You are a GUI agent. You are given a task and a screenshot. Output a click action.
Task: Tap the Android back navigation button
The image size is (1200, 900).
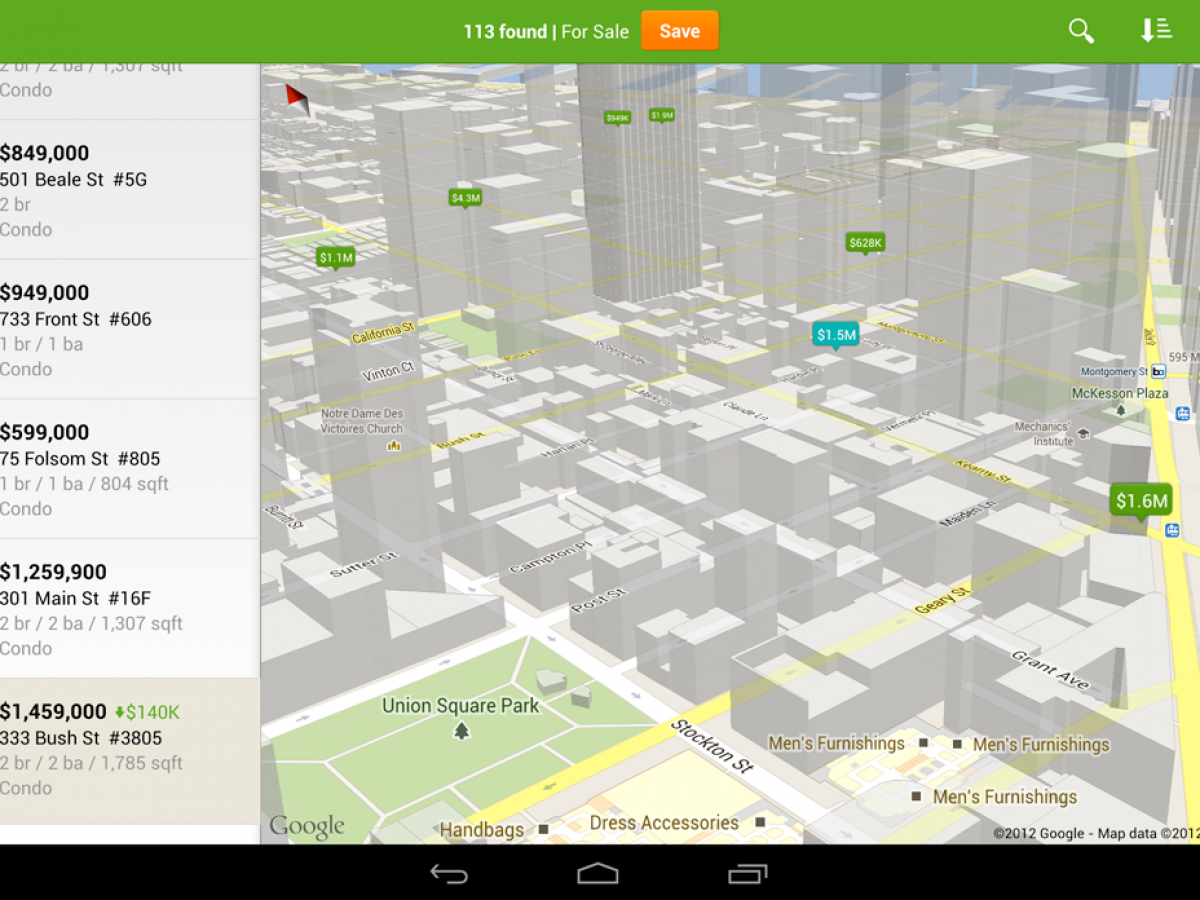tap(449, 874)
